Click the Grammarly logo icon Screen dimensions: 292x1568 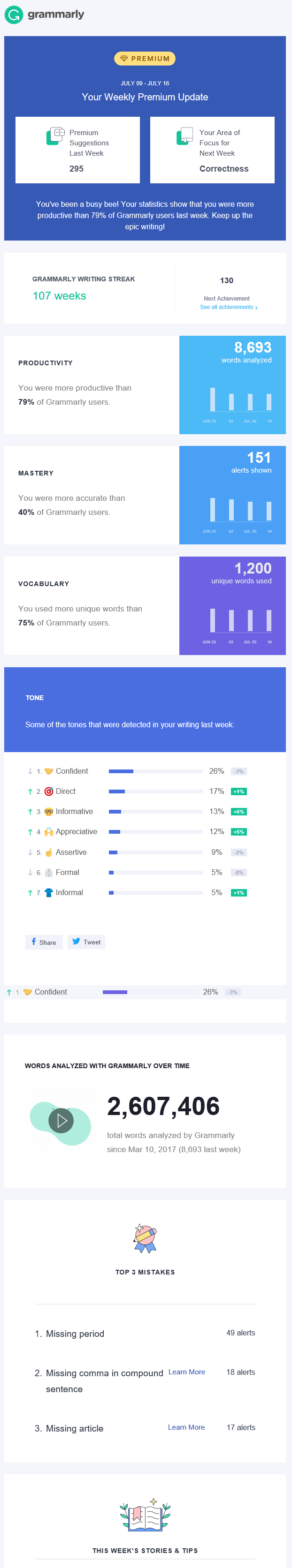(x=14, y=15)
